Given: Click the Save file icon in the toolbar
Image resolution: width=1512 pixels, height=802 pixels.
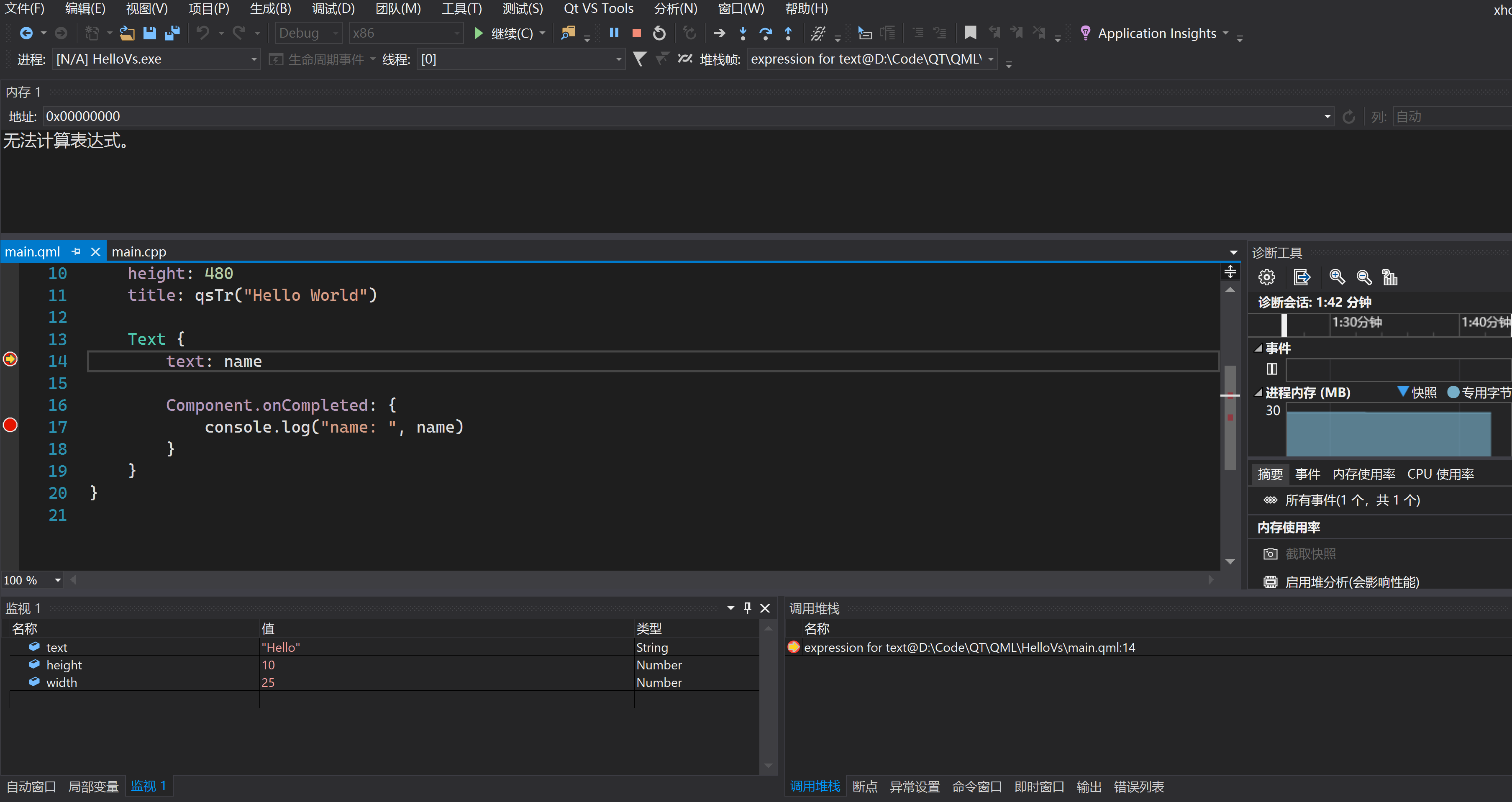Looking at the screenshot, I should tap(150, 33).
